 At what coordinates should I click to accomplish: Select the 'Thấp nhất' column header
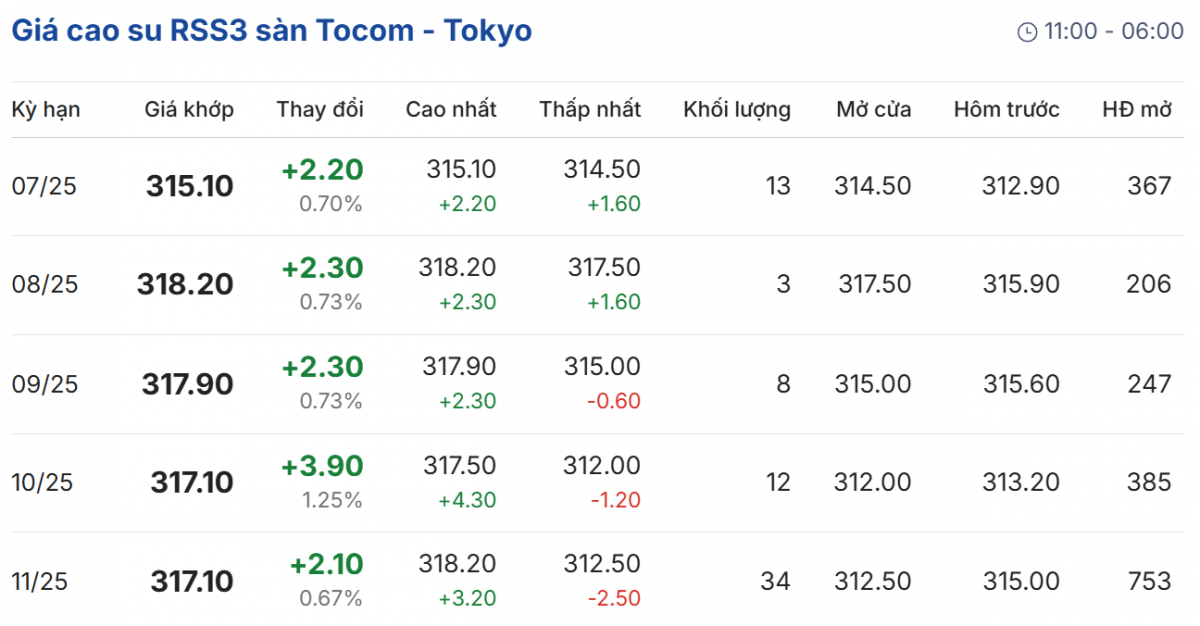click(x=590, y=110)
